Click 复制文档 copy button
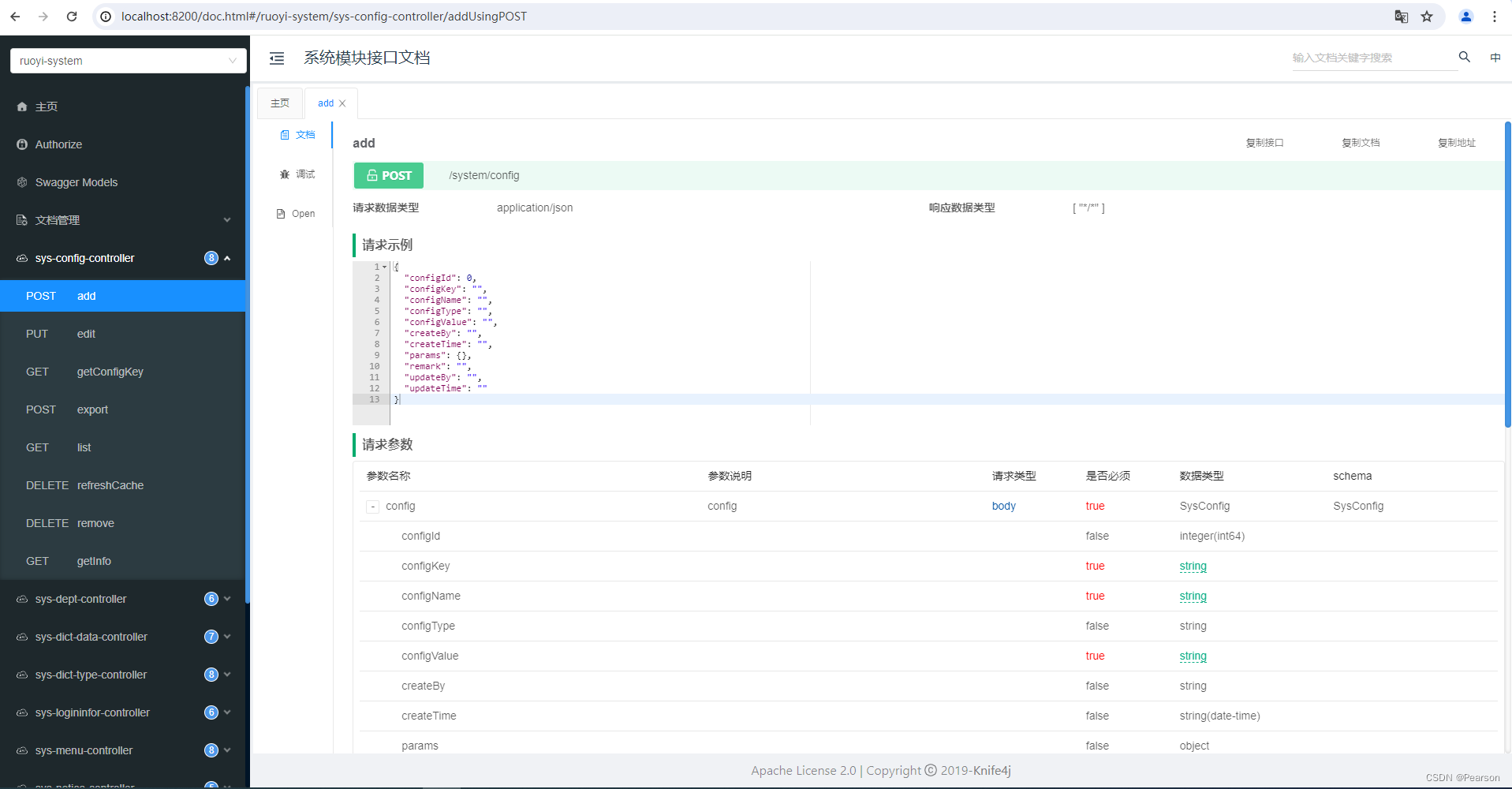1512x789 pixels. coord(1361,143)
